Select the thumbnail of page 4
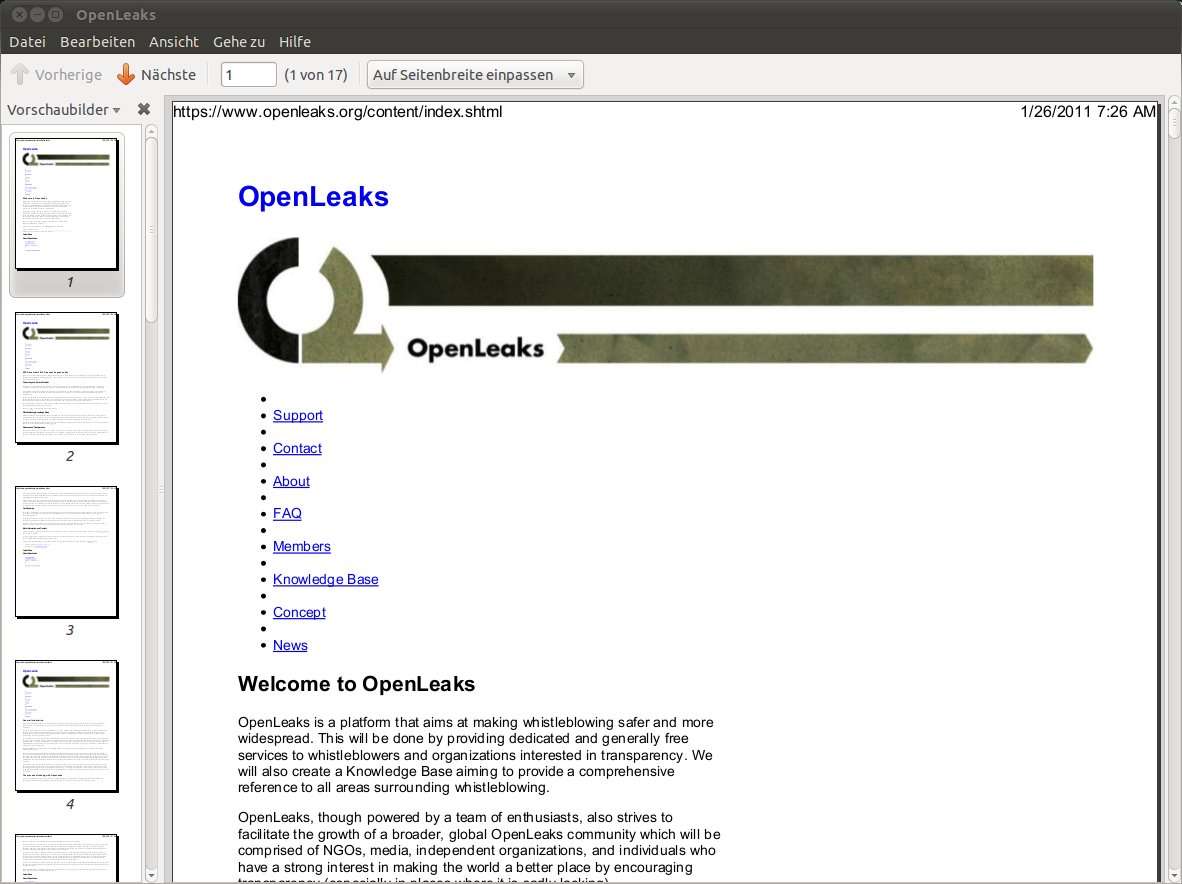1182x884 pixels. tap(66, 726)
